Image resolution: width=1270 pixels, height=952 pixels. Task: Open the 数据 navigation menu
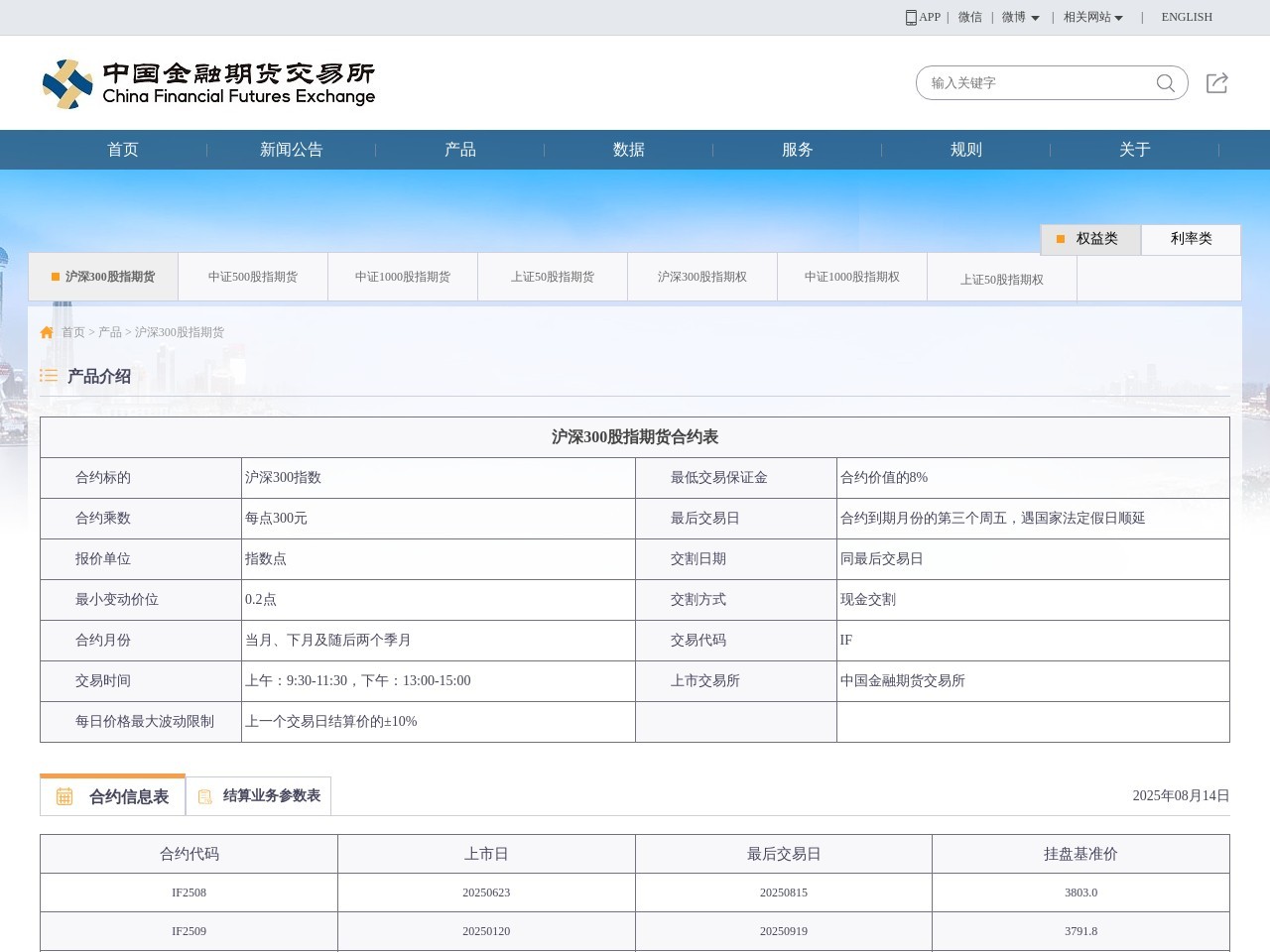click(629, 150)
